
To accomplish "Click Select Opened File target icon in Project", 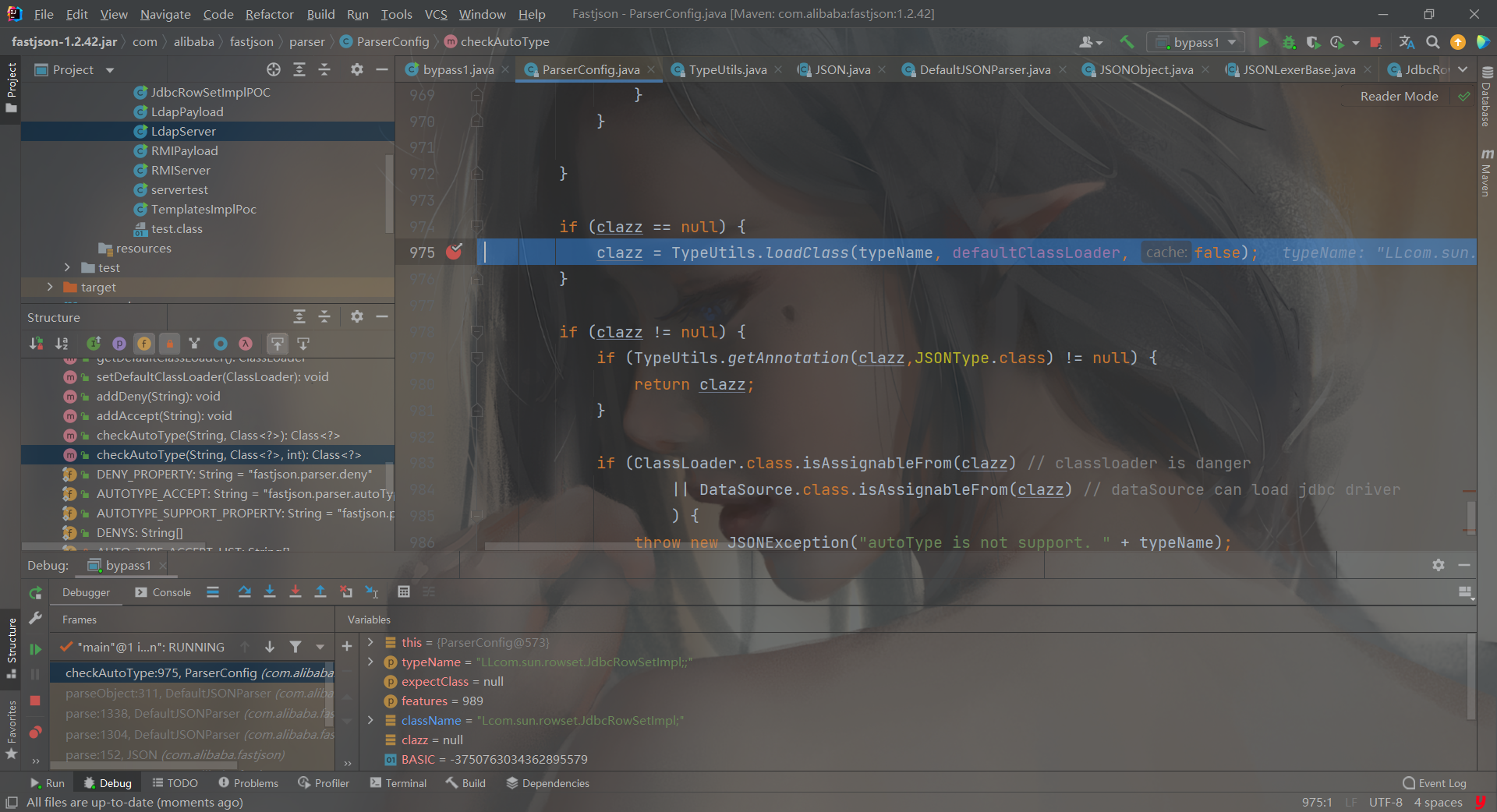I will pyautogui.click(x=274, y=69).
